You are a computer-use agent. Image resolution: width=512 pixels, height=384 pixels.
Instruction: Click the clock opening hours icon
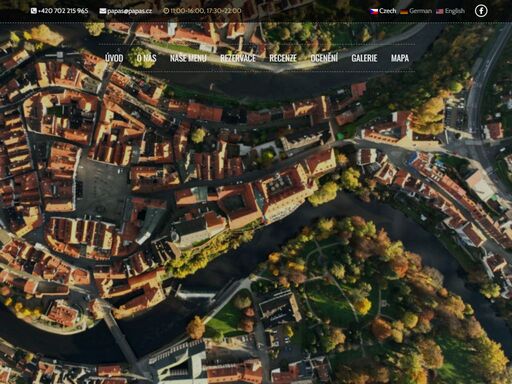[x=166, y=11]
